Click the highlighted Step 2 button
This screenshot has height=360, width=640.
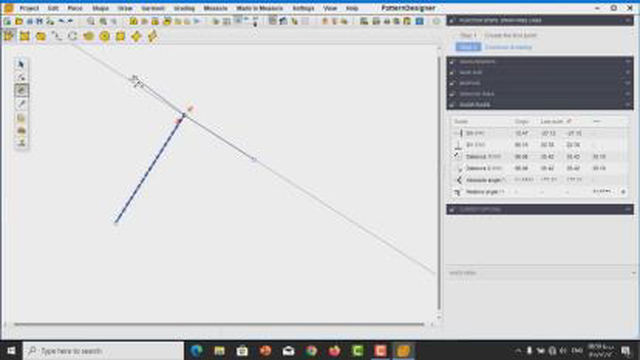click(468, 47)
